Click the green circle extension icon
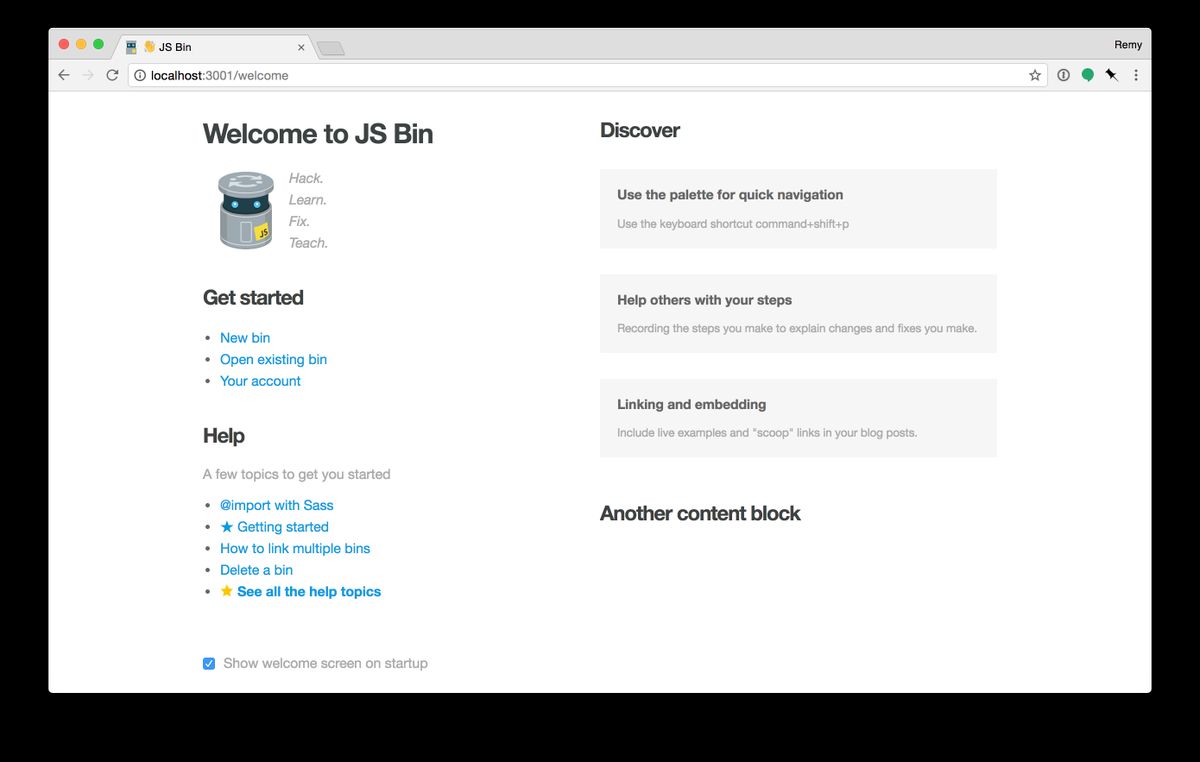 point(1087,75)
